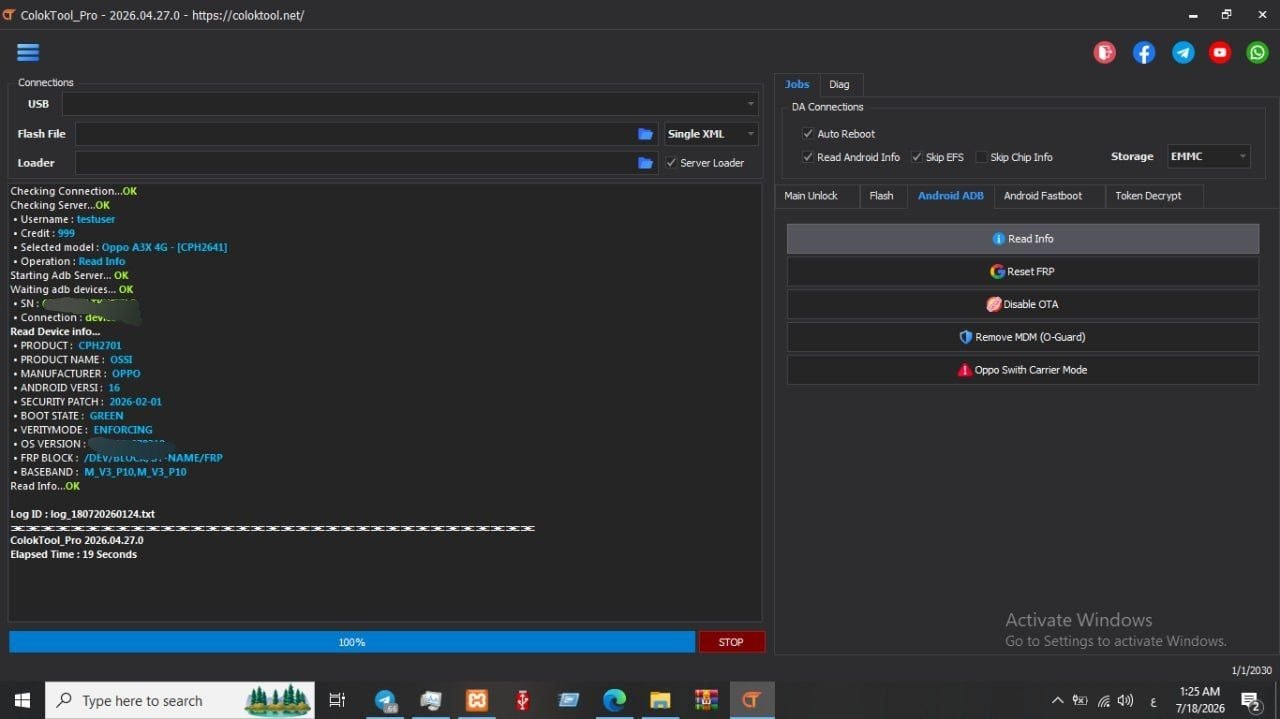Show hidden system tray icons
The height and width of the screenshot is (719, 1280).
[1058, 701]
